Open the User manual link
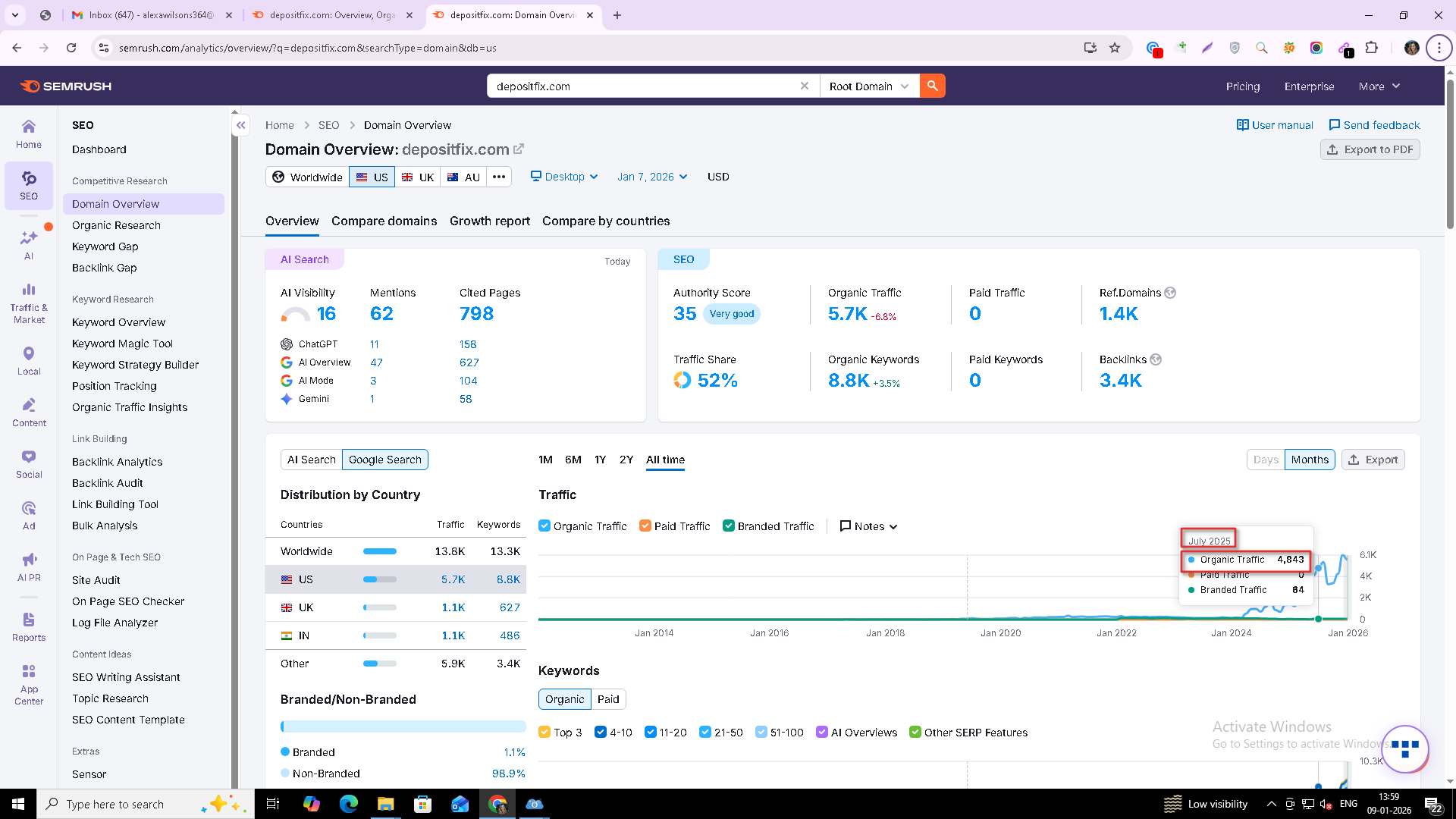 (x=1275, y=125)
